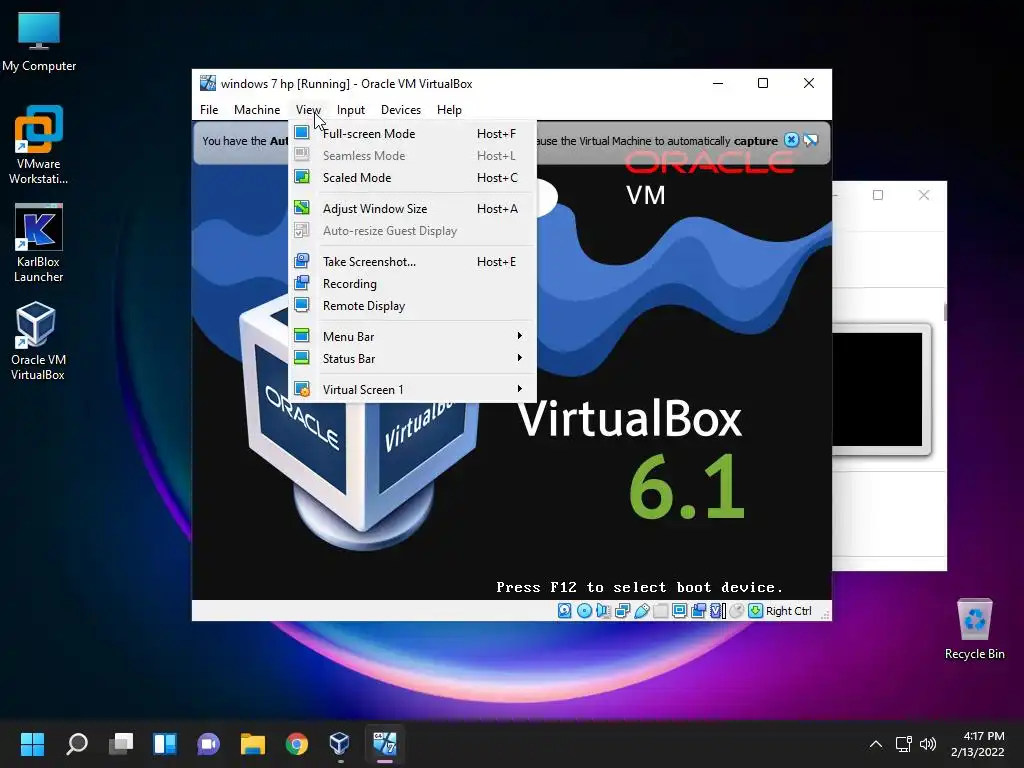The height and width of the screenshot is (768, 1024).
Task: Click the don't-show-again message icon in notification
Action: coord(810,140)
